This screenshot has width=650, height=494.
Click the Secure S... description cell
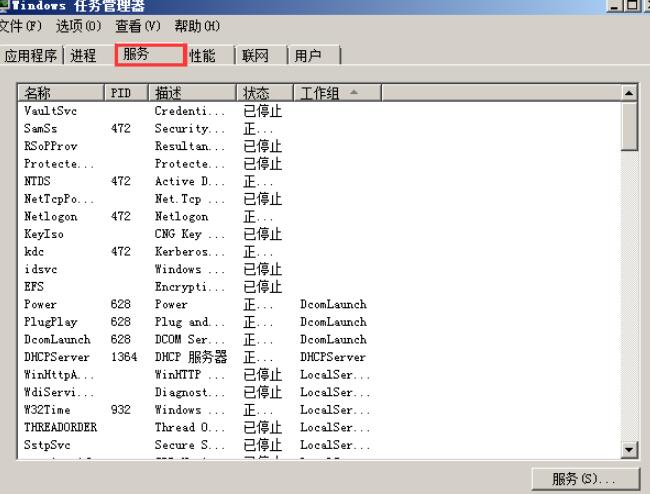(190, 445)
